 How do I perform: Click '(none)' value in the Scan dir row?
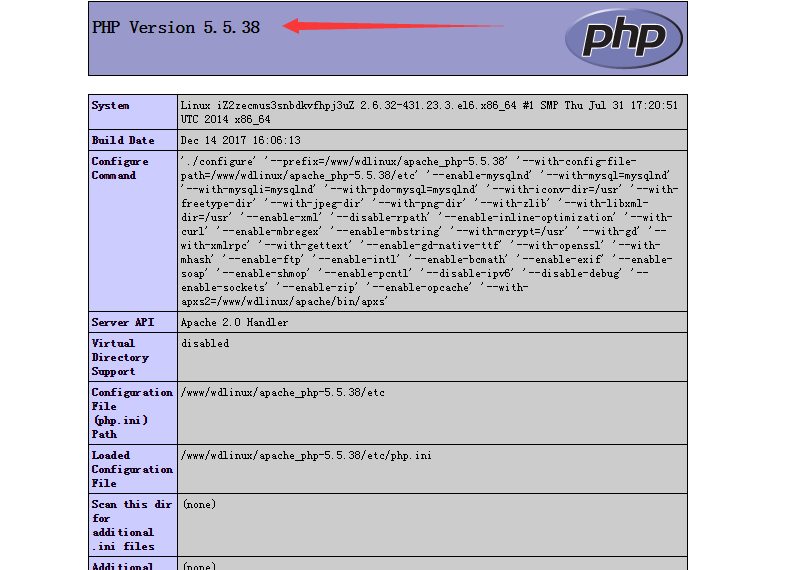tap(199, 504)
